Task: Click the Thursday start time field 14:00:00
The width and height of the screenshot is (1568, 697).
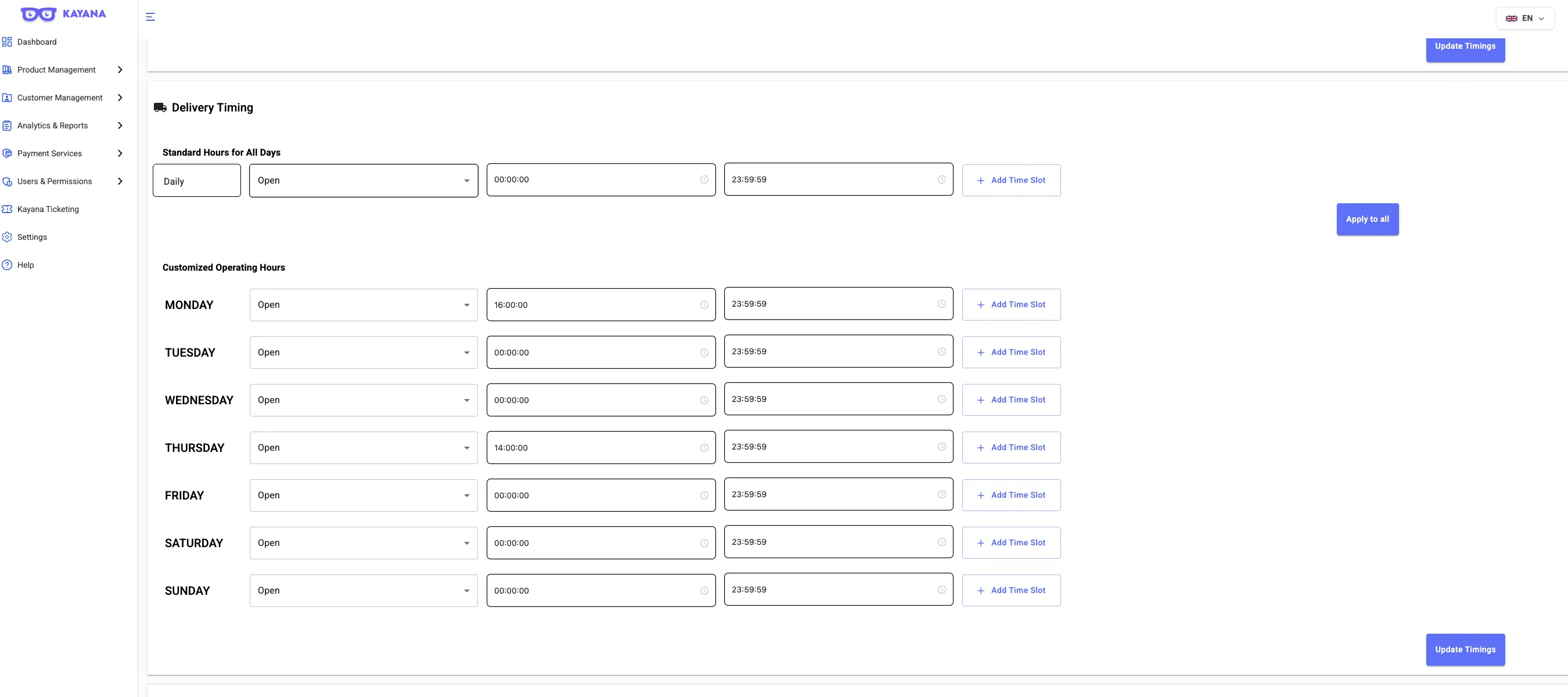Action: [x=601, y=448]
